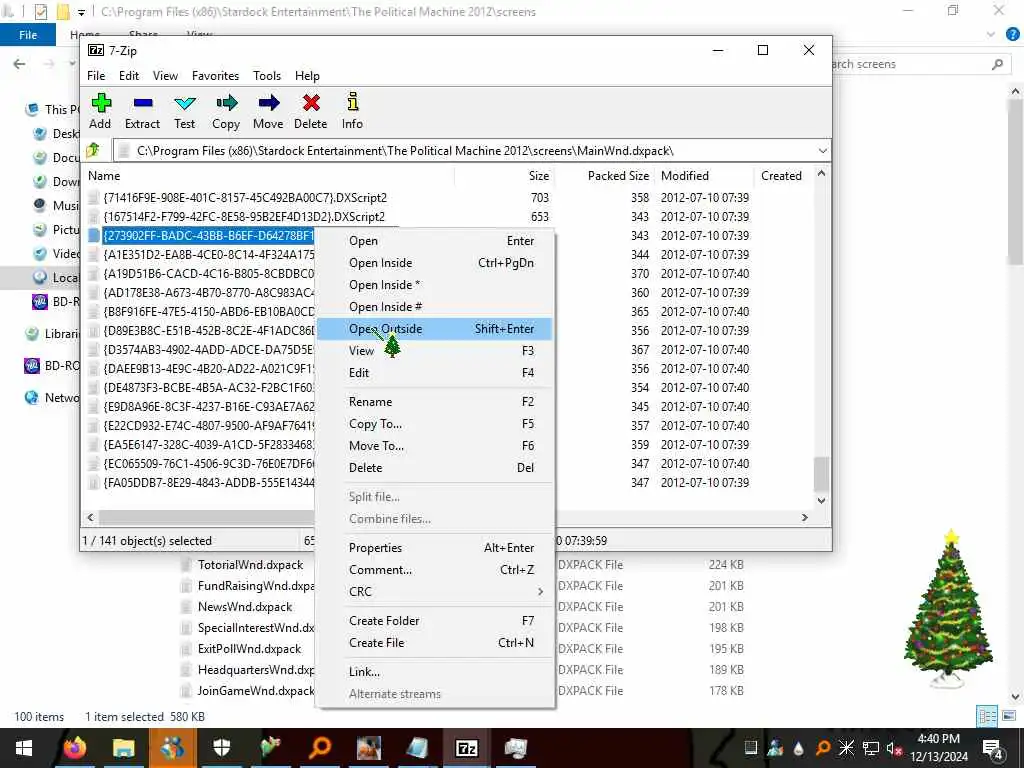Open File Explorer taskbar icon
Viewport: 1024px width, 768px height.
pos(123,748)
